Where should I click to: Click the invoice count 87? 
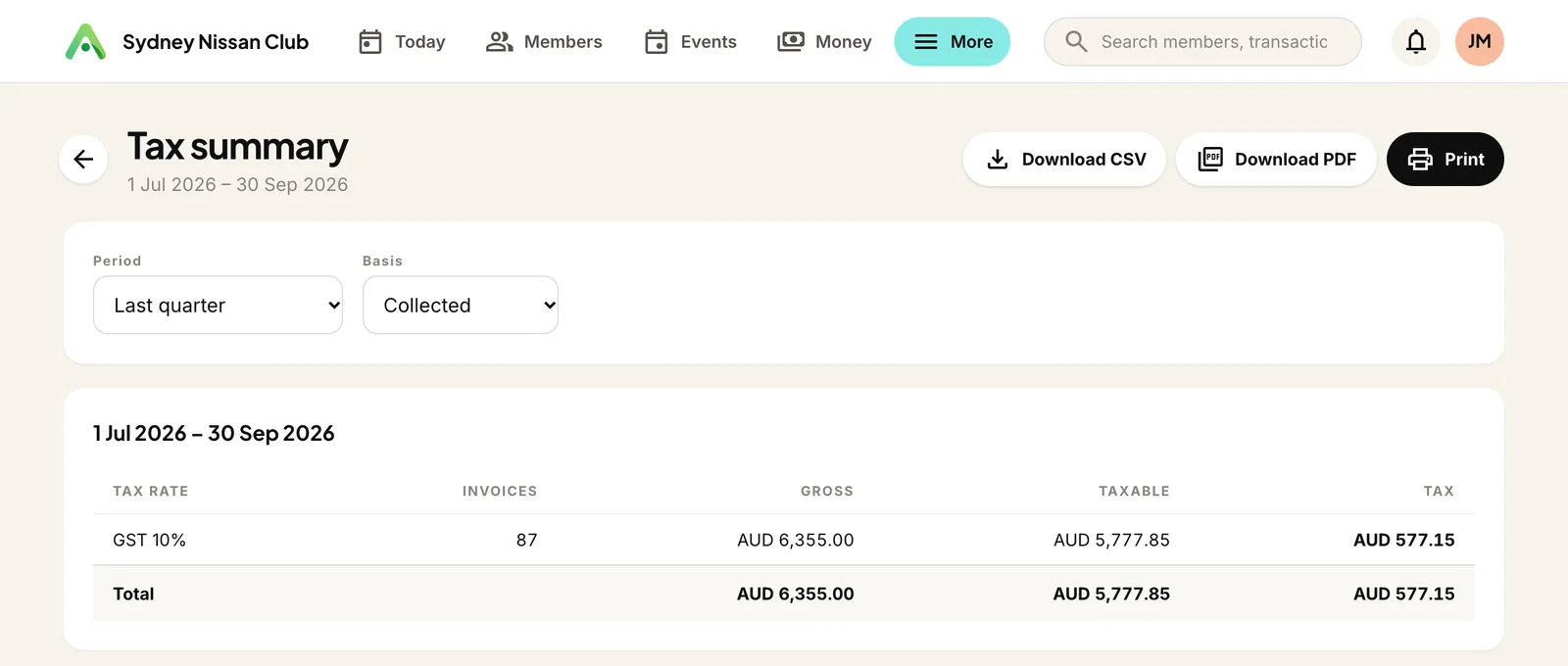pos(527,540)
